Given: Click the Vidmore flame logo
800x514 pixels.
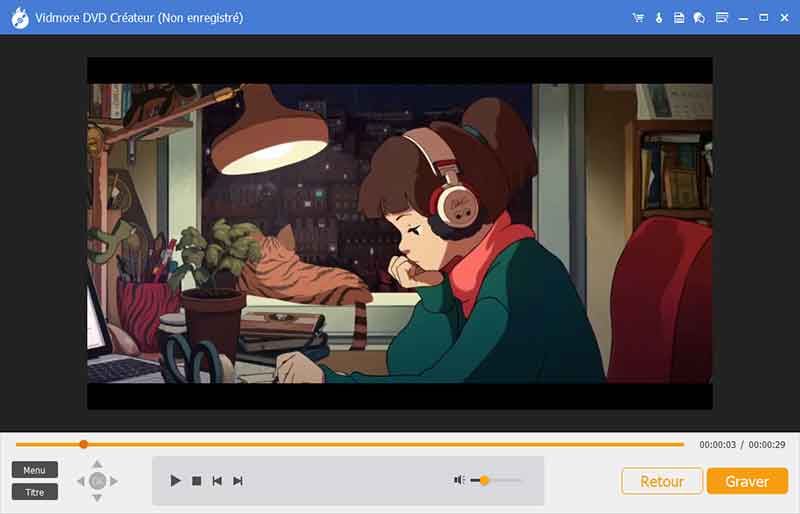Looking at the screenshot, I should tap(19, 18).
